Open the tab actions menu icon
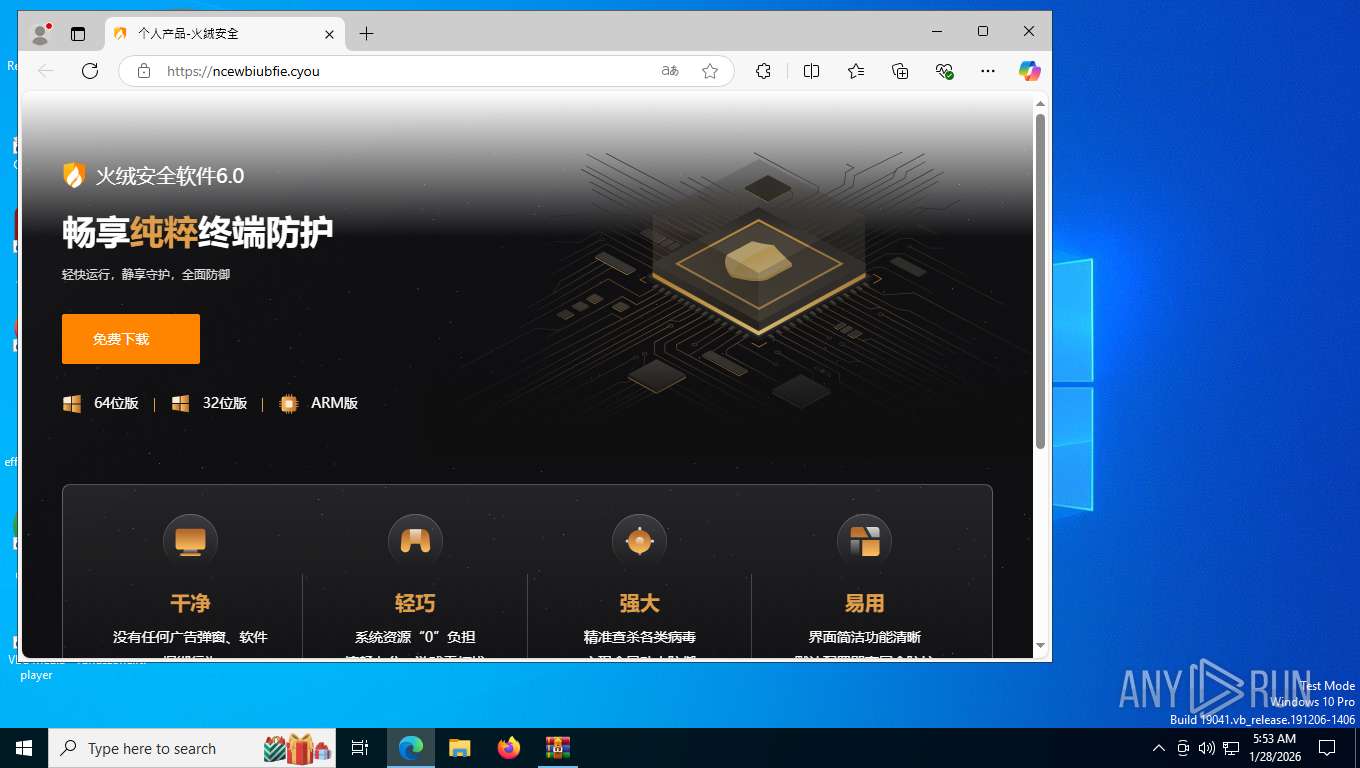The height and width of the screenshot is (768, 1360). [78, 34]
